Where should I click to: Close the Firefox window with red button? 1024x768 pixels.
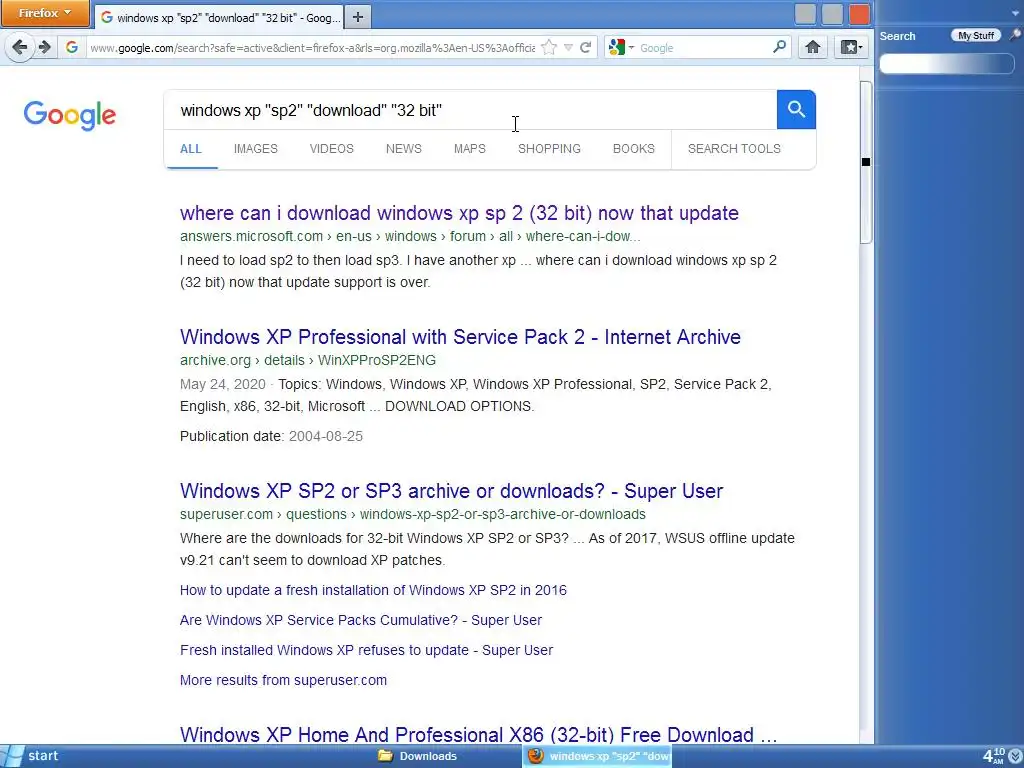859,14
